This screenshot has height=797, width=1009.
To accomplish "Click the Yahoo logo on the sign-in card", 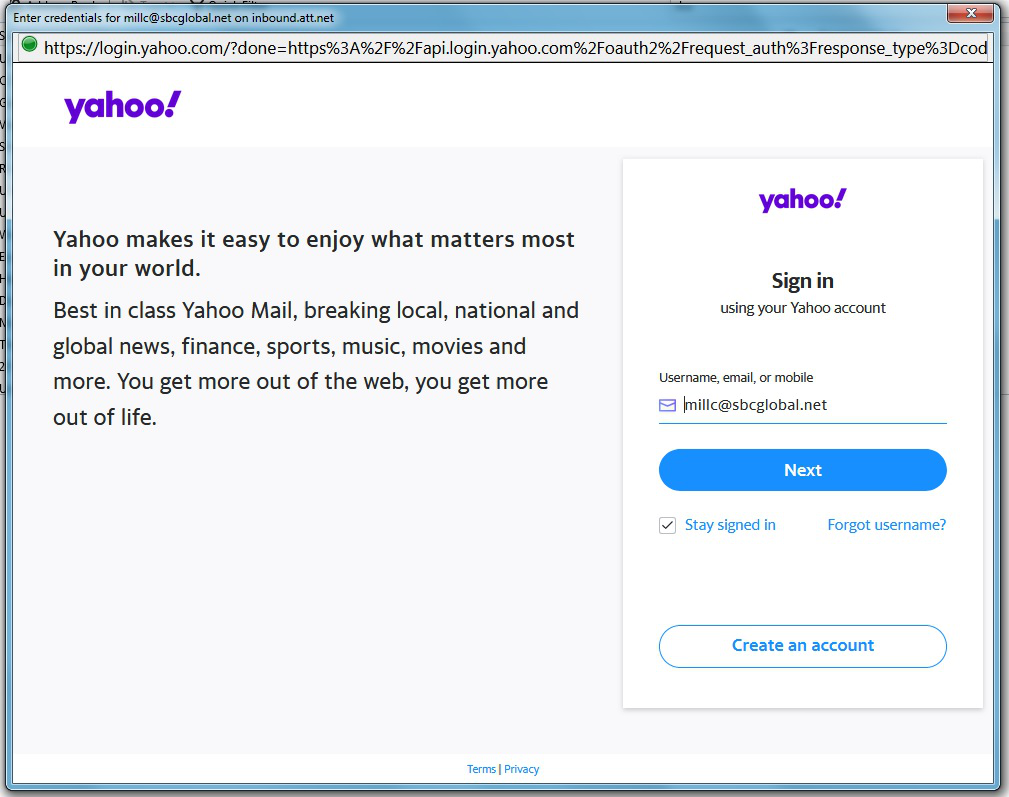I will point(802,199).
